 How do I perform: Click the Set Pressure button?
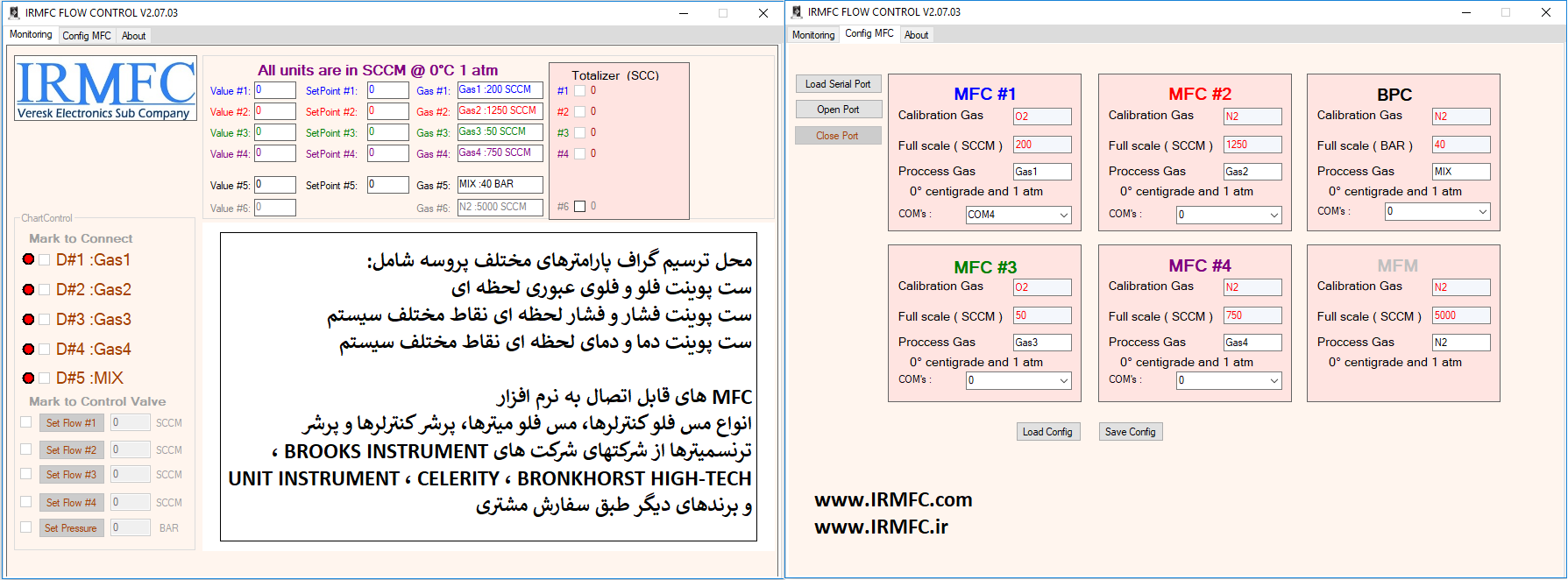tap(71, 527)
